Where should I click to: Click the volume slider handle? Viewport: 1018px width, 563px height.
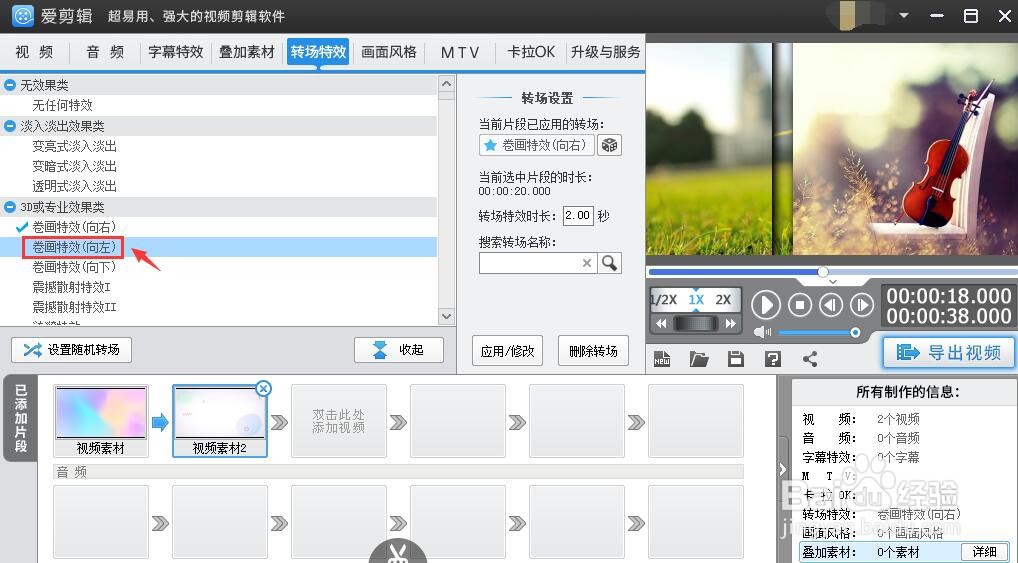[x=855, y=332]
